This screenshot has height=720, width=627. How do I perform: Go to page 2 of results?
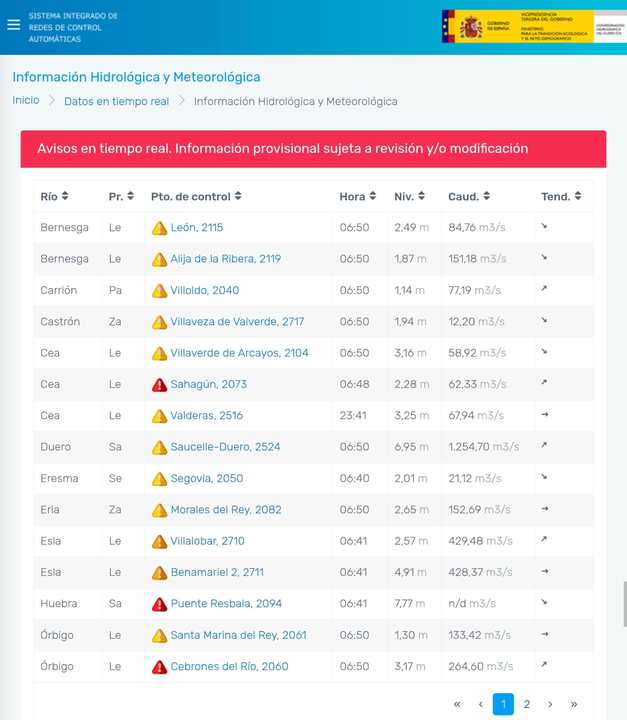[527, 704]
